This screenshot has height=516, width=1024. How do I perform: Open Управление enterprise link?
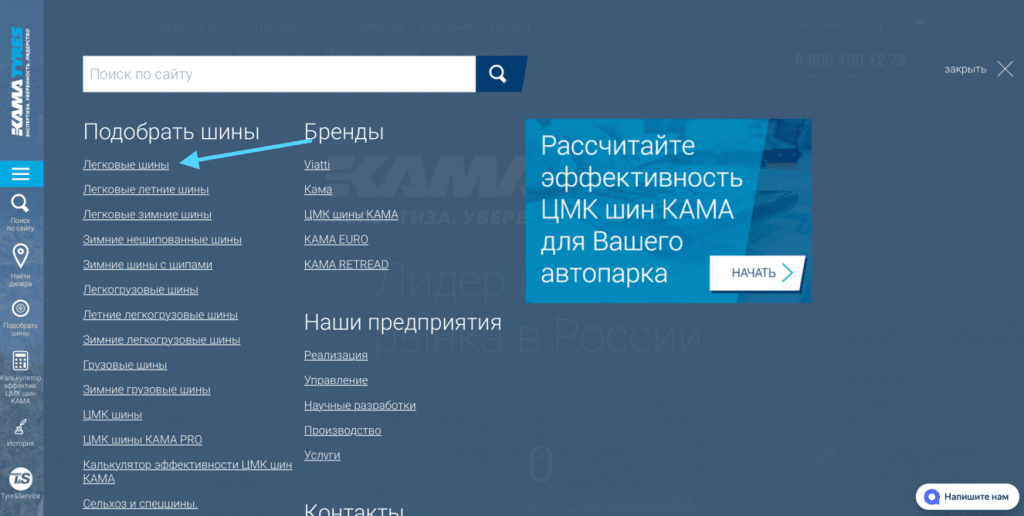coord(336,380)
